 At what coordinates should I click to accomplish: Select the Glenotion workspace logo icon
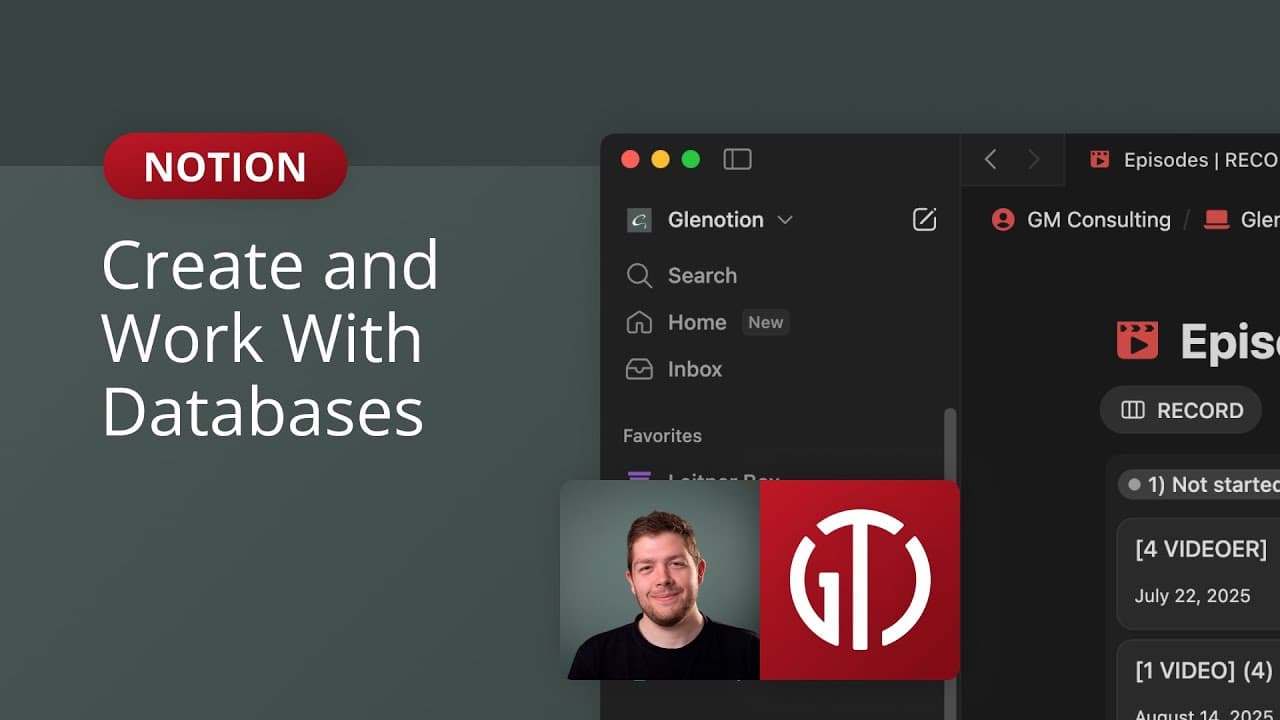[639, 220]
